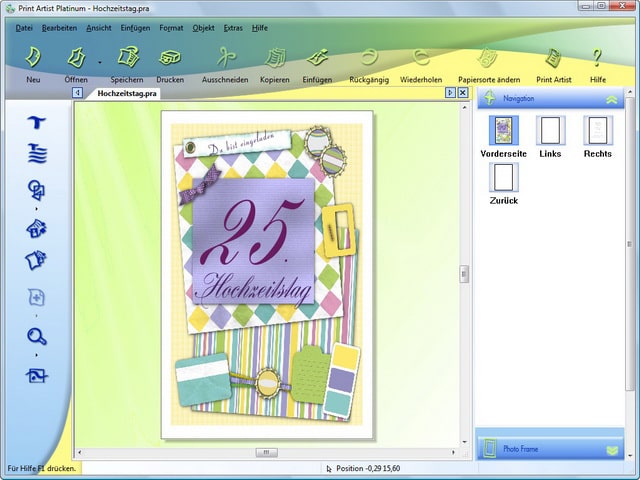Close the document tab with X button
Viewport: 640px width, 480px height.
pyautogui.click(x=463, y=93)
